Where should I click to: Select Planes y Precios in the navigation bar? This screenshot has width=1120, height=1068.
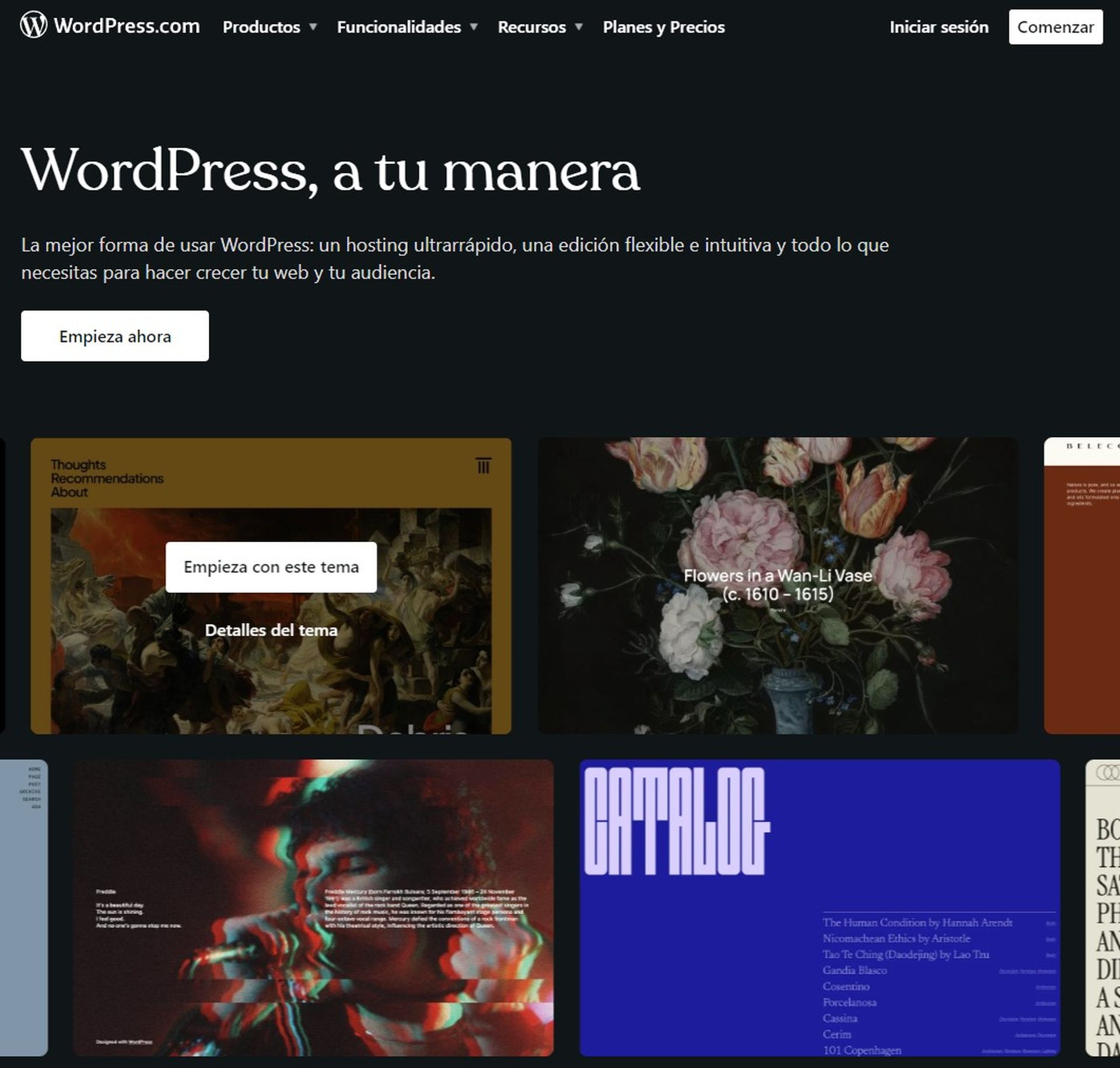pos(664,27)
